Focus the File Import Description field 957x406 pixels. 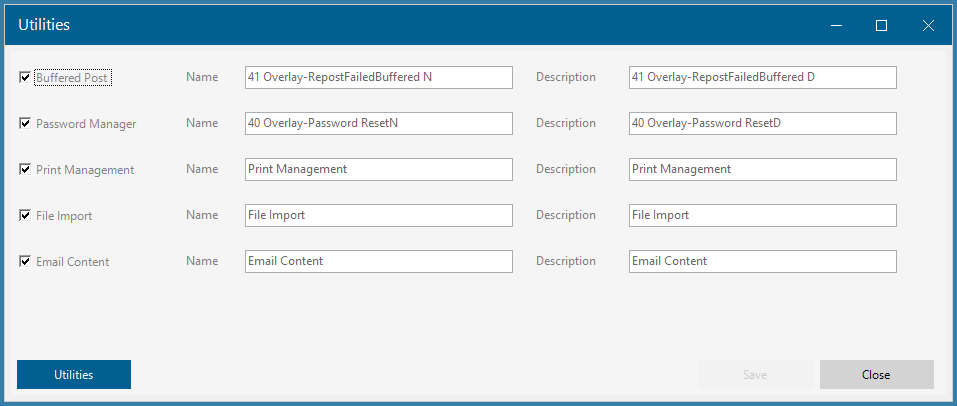pos(762,216)
